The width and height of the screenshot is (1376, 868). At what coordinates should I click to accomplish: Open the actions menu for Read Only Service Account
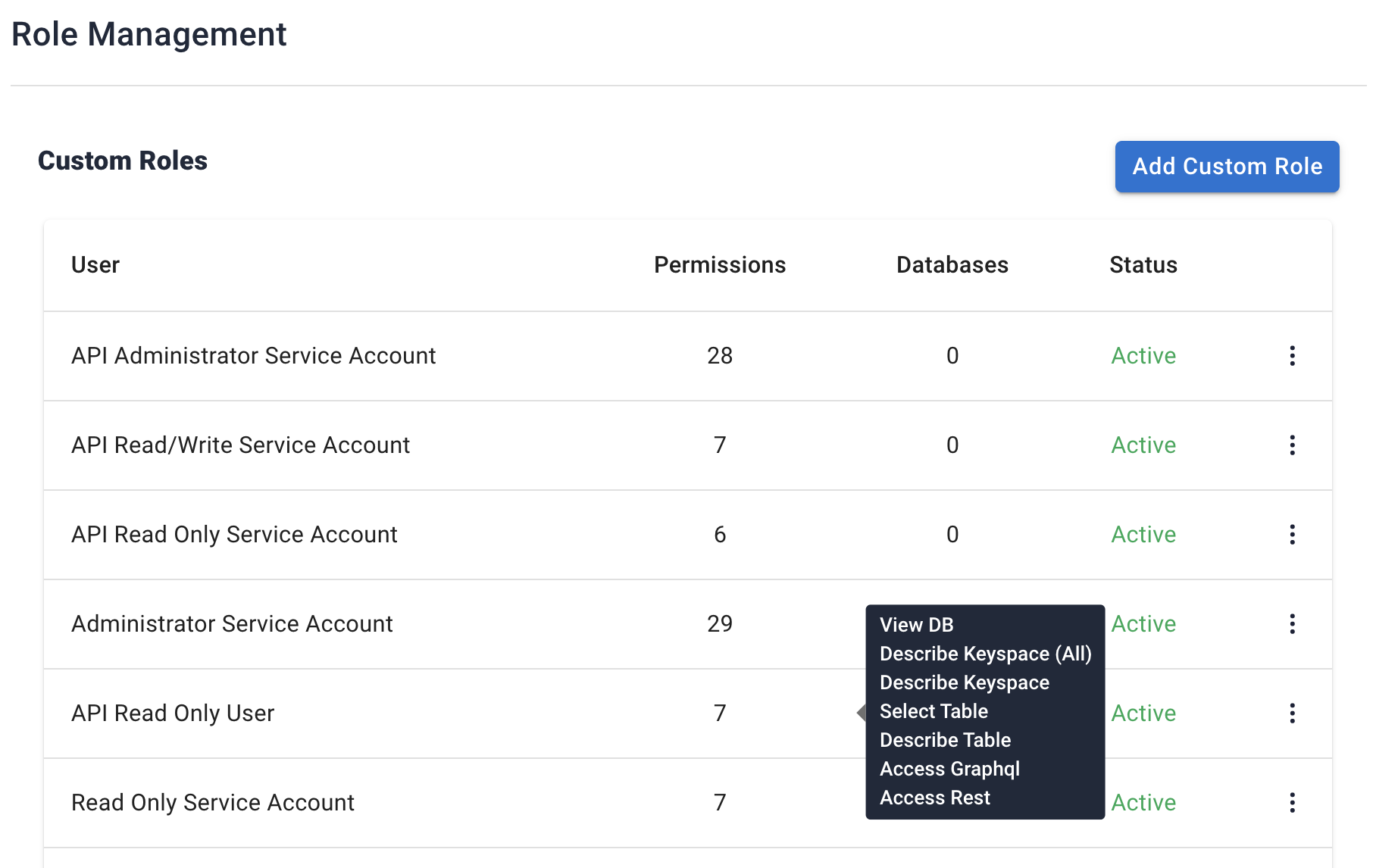pyautogui.click(x=1292, y=802)
